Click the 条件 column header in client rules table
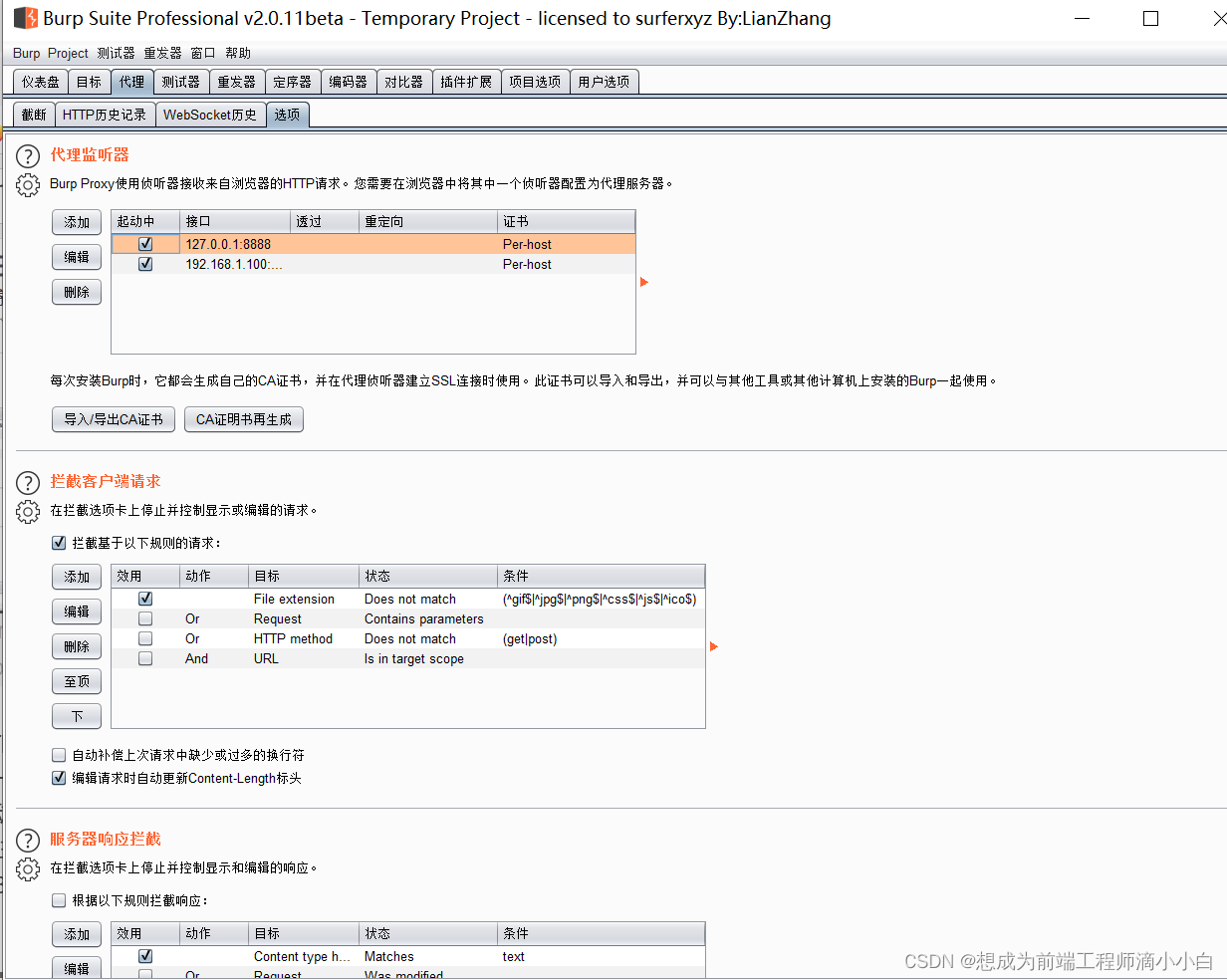Screen dimensions: 1227x980 [601, 576]
